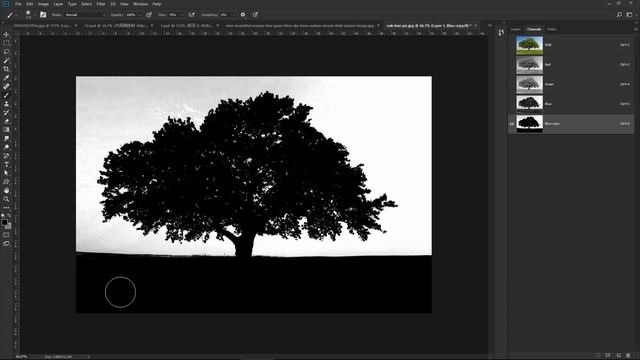
Task: Open the Smoothing slider dropdown arrow
Action: [234, 15]
